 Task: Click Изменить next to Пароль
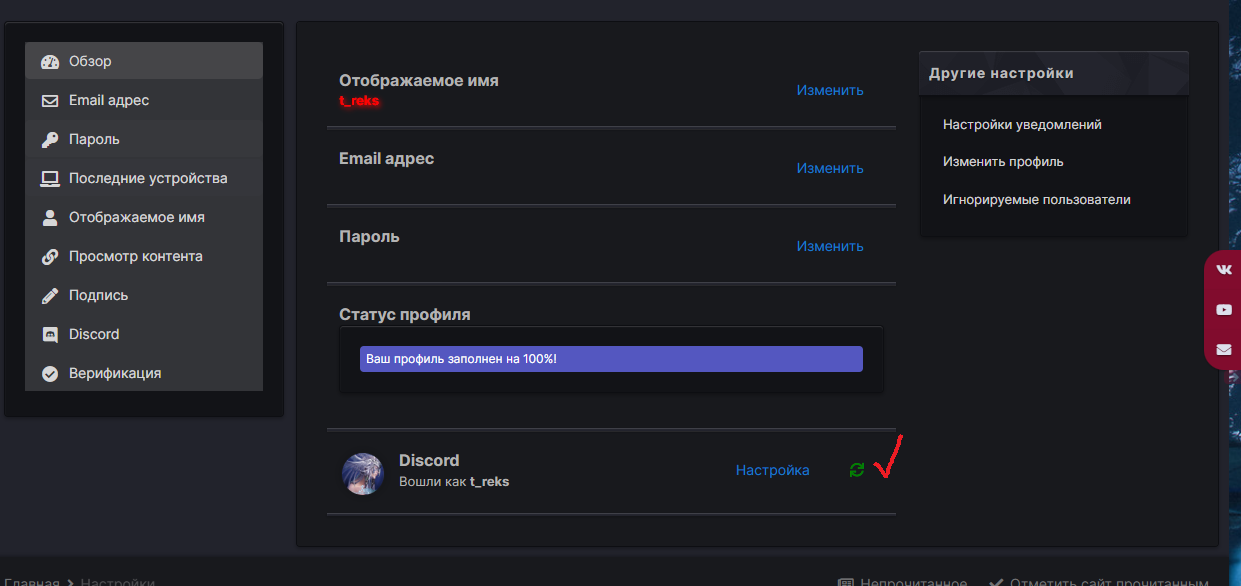(830, 246)
